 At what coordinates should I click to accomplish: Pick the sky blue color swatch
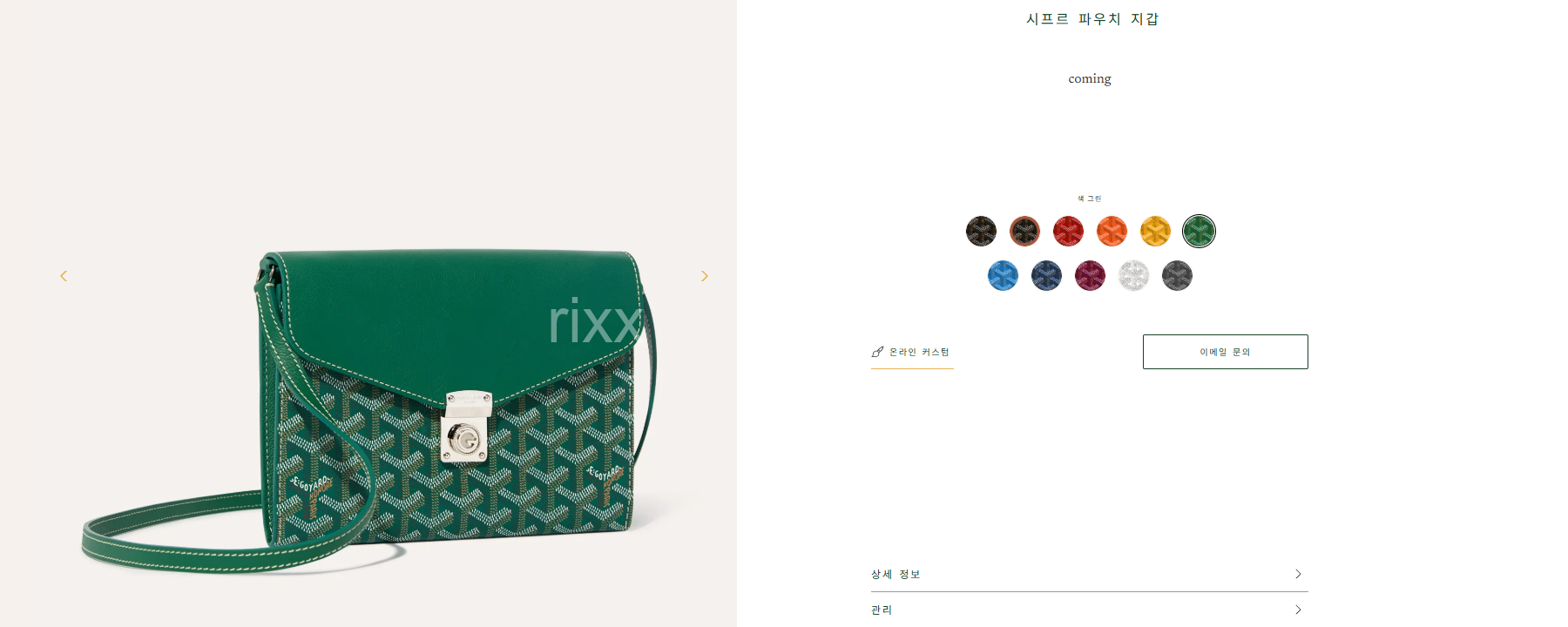(1003, 276)
